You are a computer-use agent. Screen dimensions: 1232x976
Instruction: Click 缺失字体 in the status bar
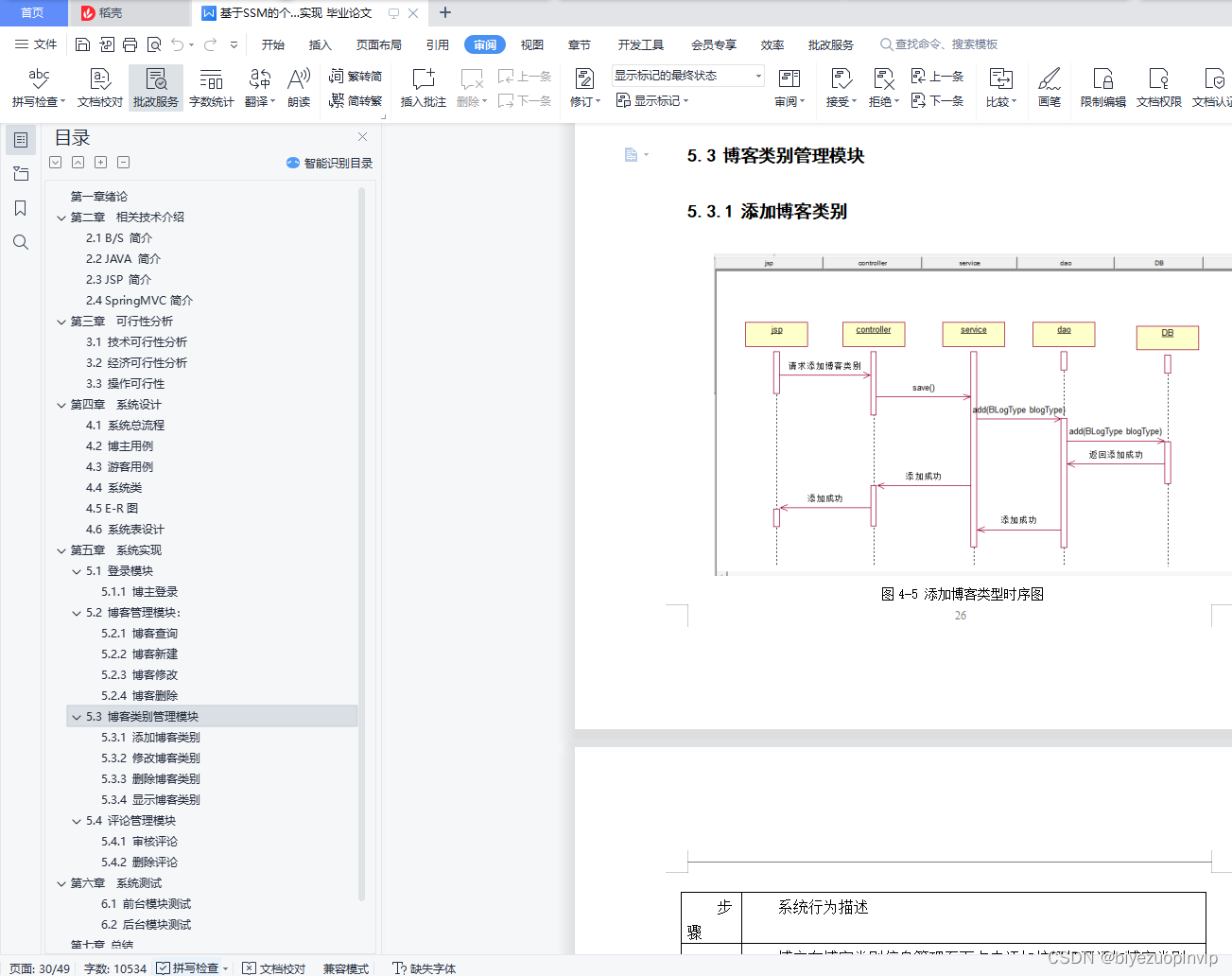tap(425, 968)
